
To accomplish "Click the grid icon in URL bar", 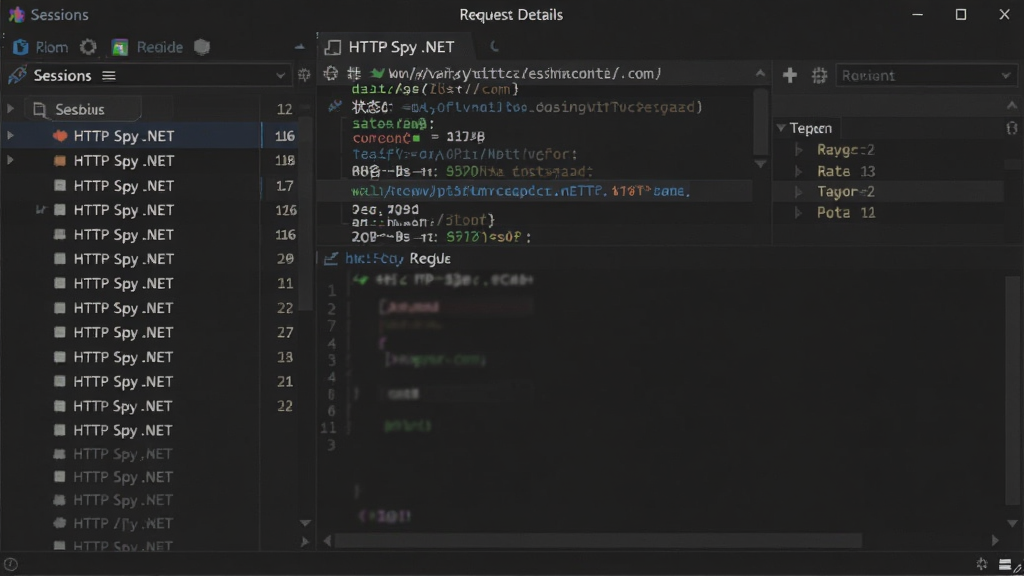I will coord(354,73).
